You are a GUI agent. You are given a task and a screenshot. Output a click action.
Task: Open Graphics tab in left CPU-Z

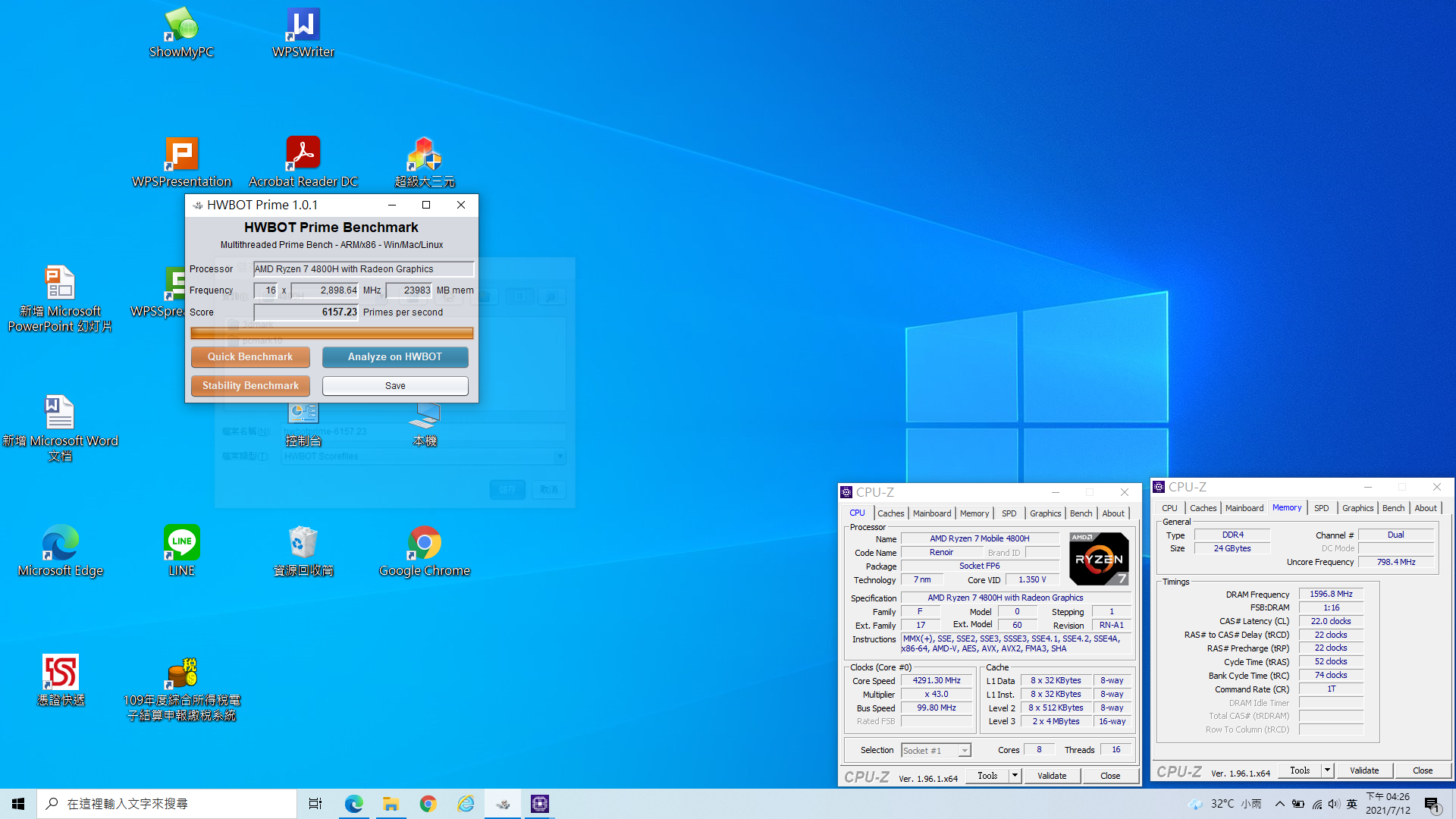pyautogui.click(x=1046, y=513)
